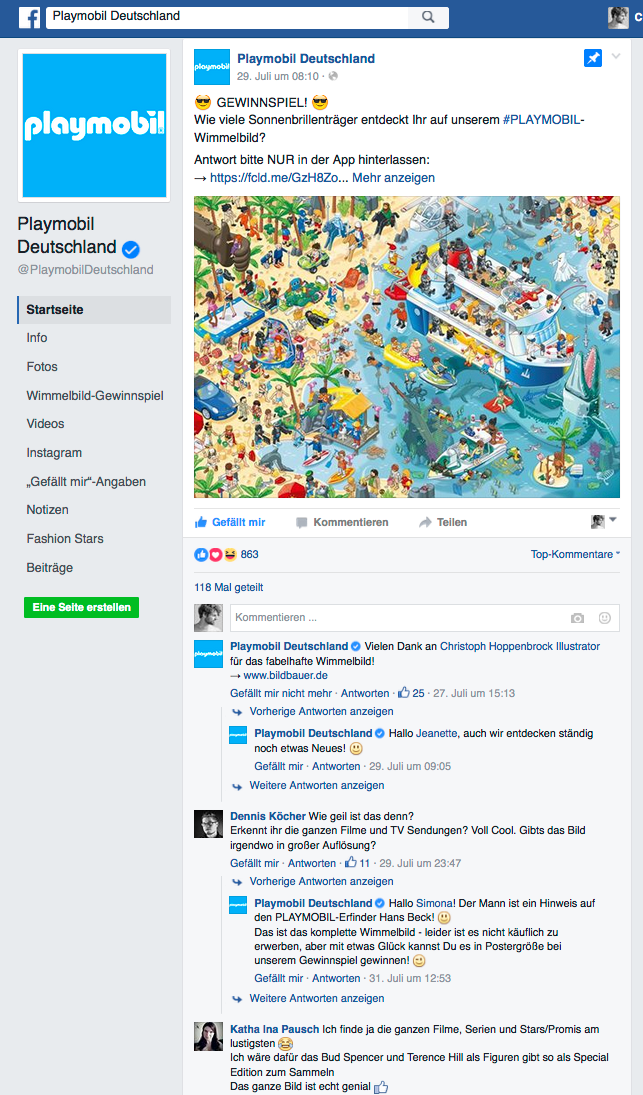643x1095 pixels.
Task: Click the Facebook logo icon
Action: coord(29,17)
